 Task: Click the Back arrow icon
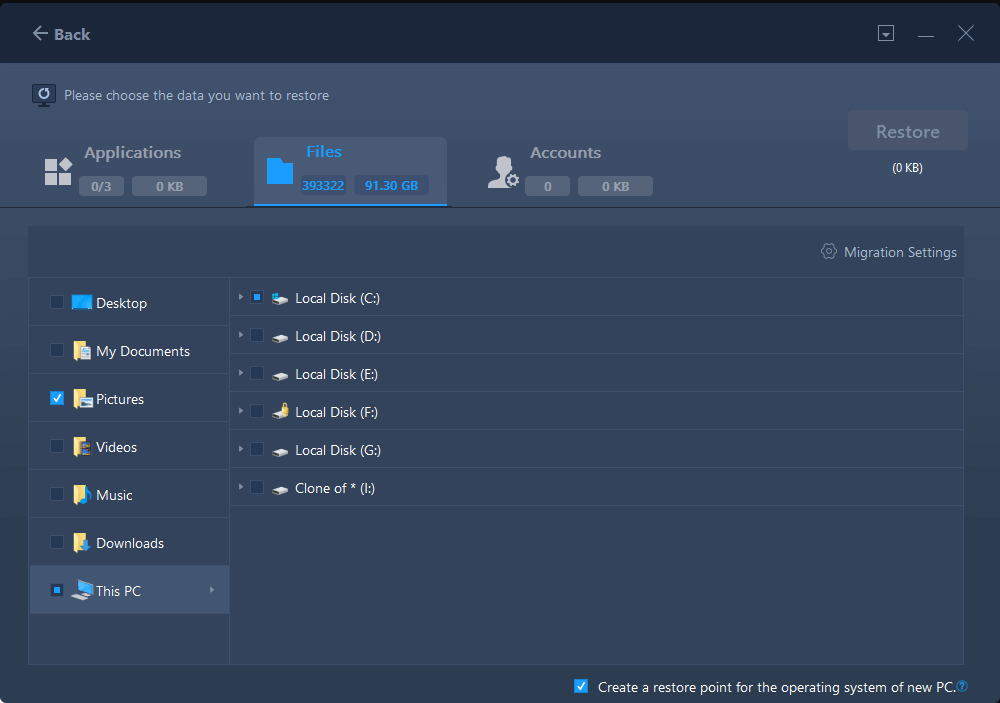[40, 33]
